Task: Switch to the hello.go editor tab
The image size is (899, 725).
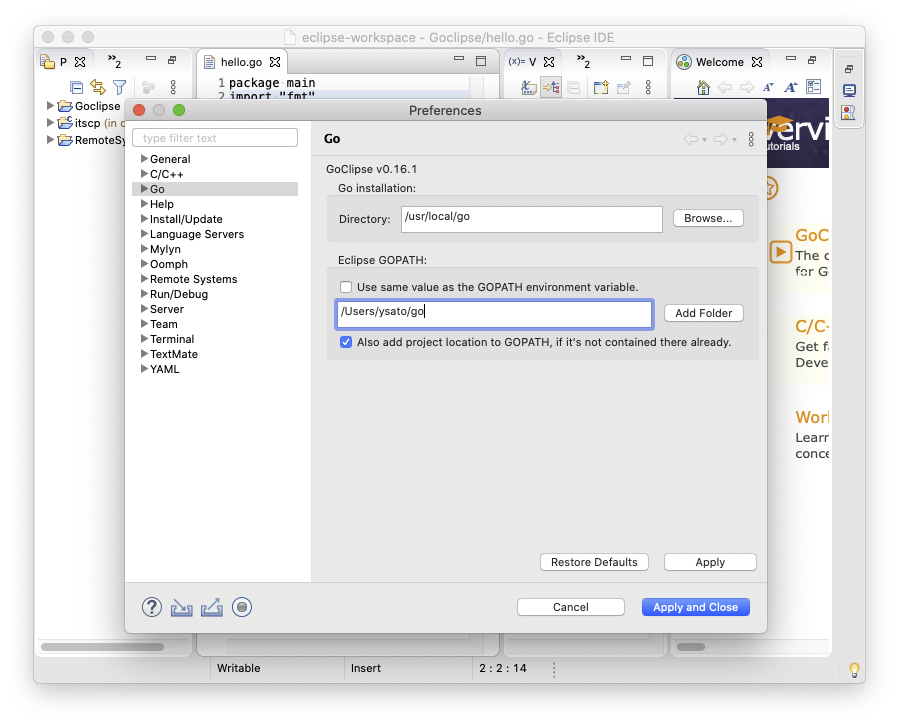Action: 240,62
